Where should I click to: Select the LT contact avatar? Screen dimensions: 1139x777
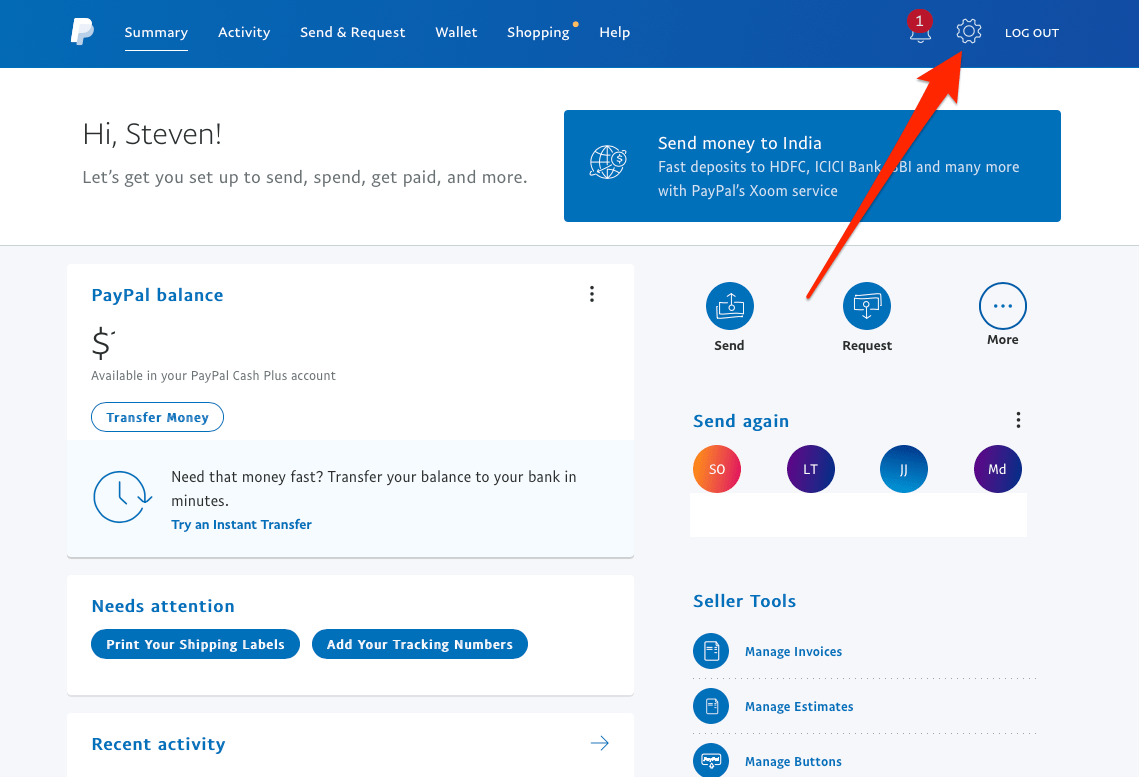(x=811, y=469)
